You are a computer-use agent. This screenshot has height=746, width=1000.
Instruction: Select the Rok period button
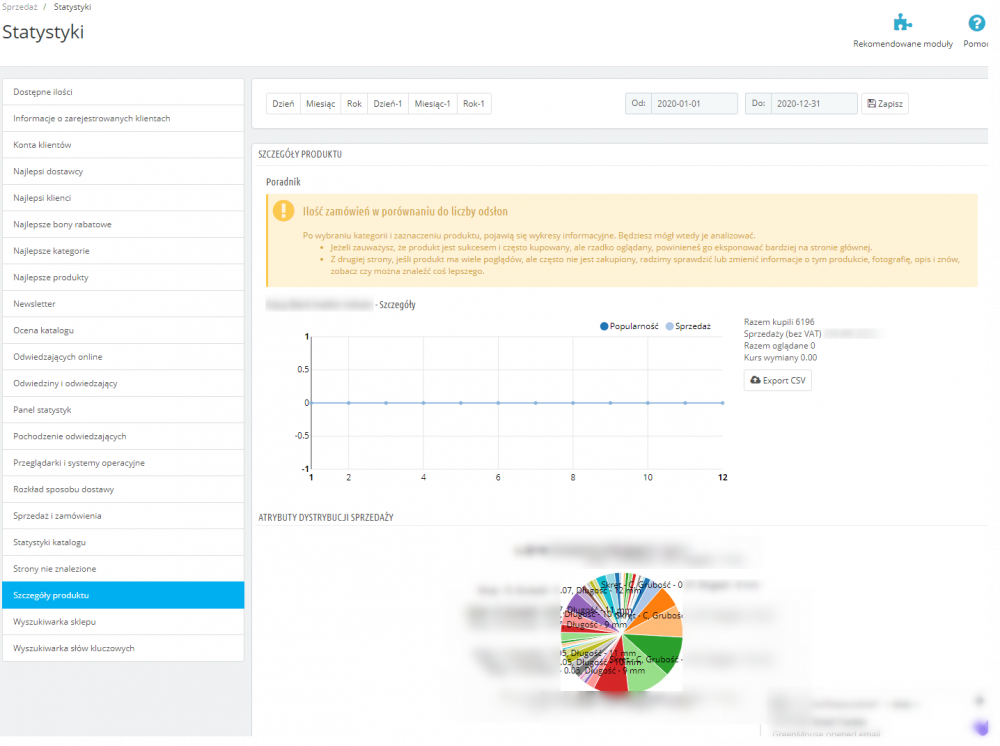click(354, 103)
